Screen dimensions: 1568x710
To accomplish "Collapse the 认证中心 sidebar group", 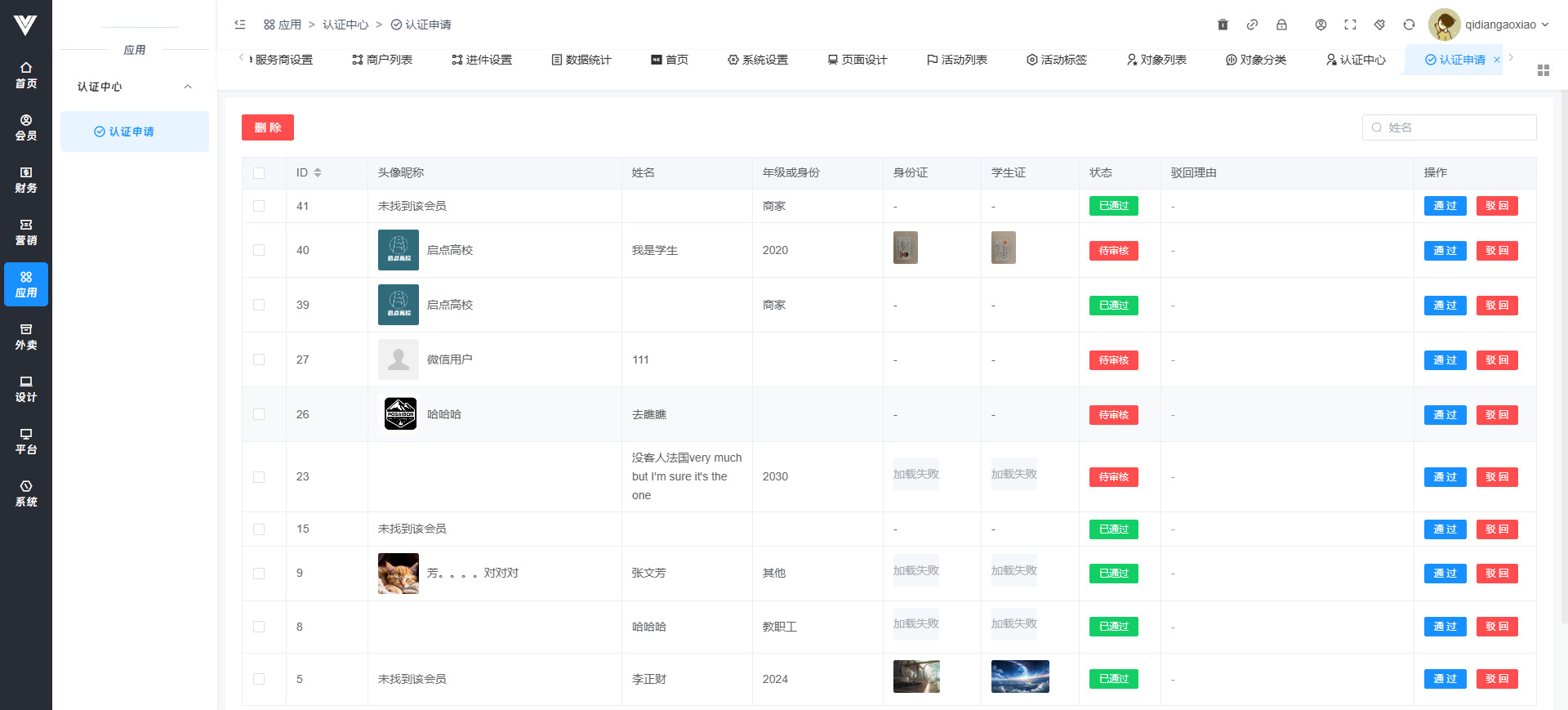I will (x=188, y=87).
